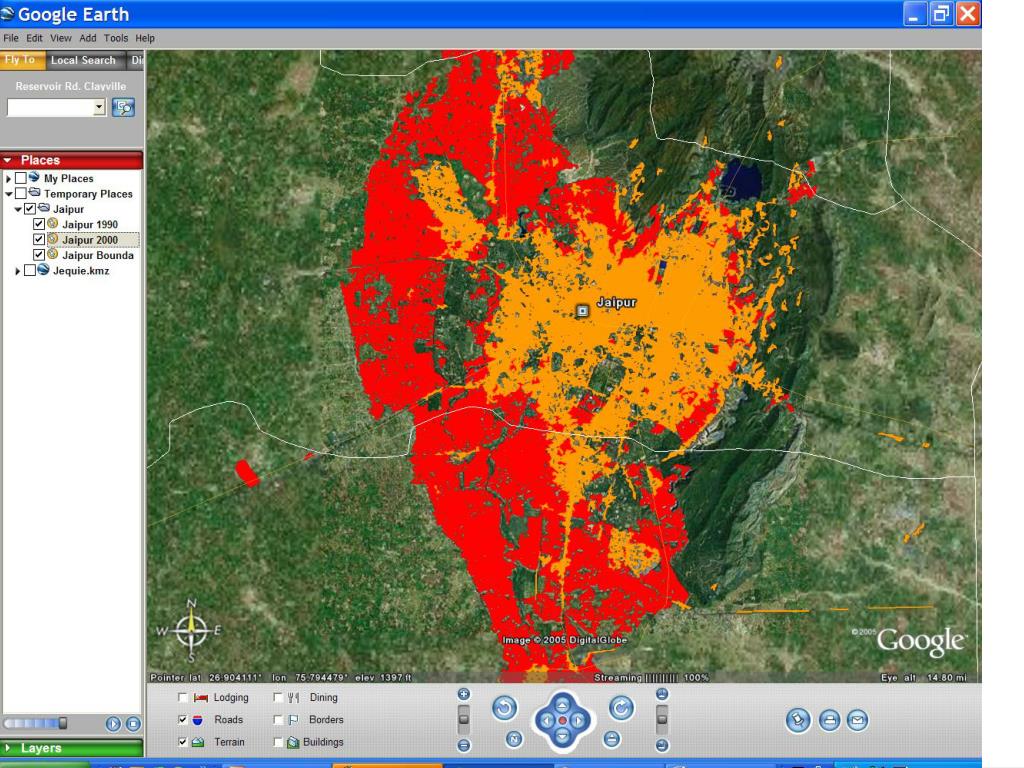Click the Borders flag icon

coord(293,720)
